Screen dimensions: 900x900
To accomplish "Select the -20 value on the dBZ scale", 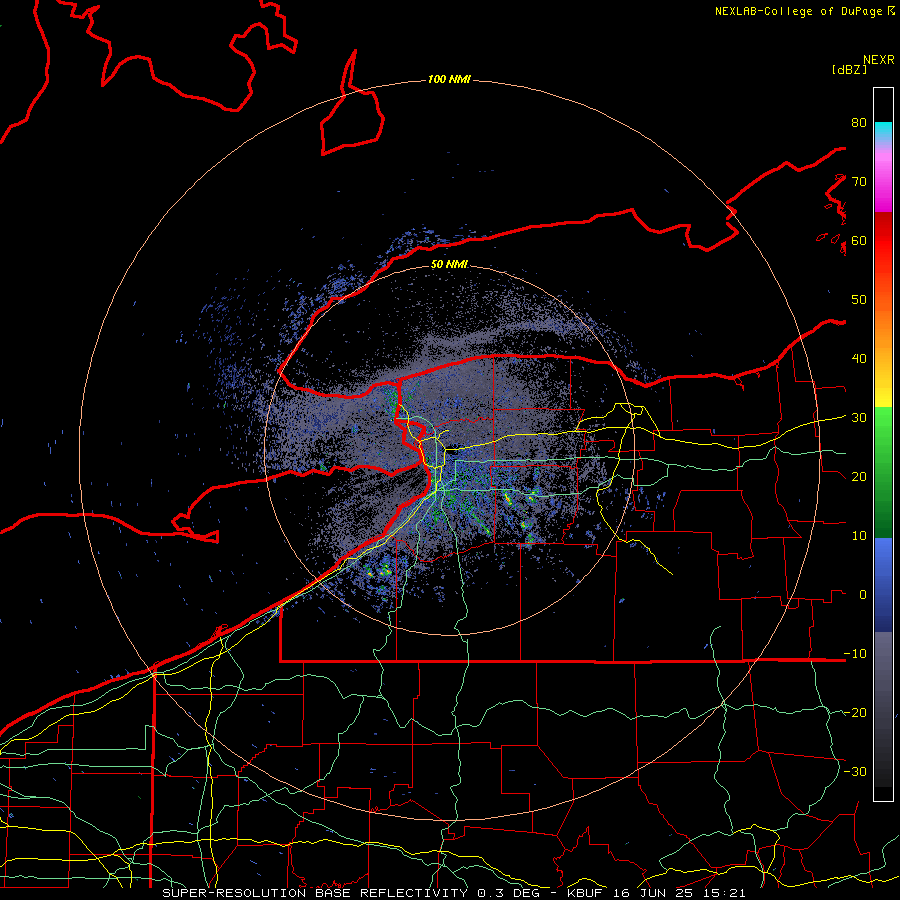I will pos(855,713).
